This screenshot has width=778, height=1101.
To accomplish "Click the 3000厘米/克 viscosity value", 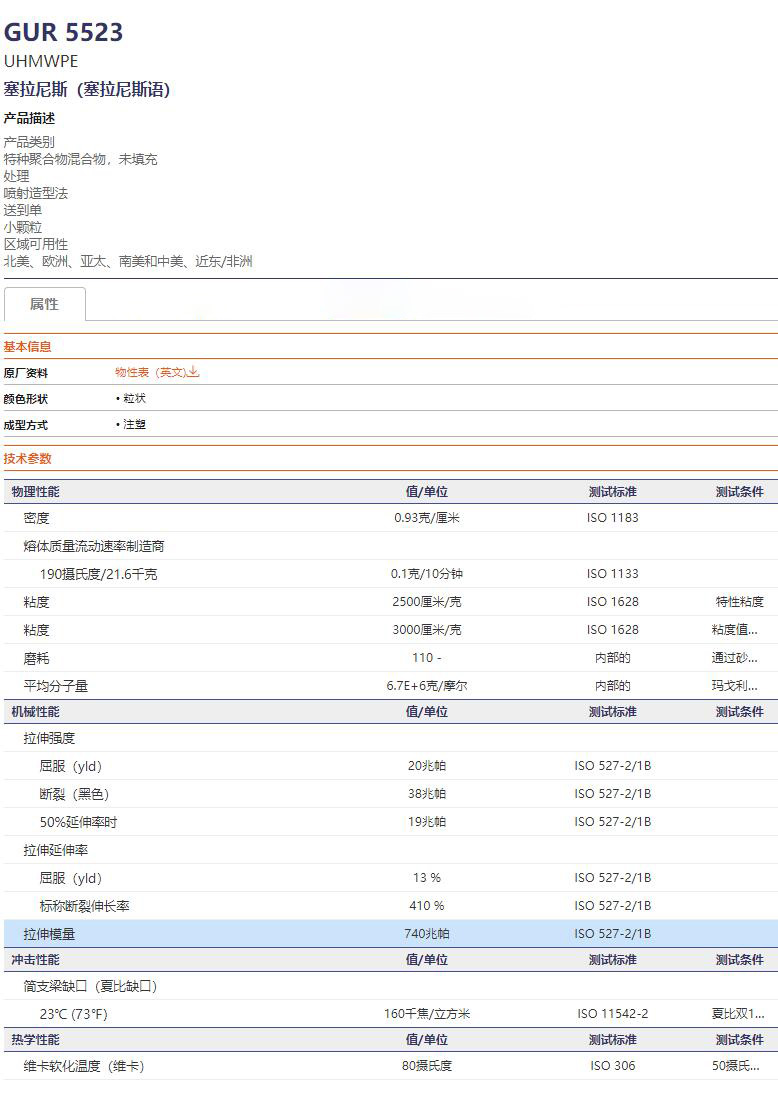I will coord(427,630).
